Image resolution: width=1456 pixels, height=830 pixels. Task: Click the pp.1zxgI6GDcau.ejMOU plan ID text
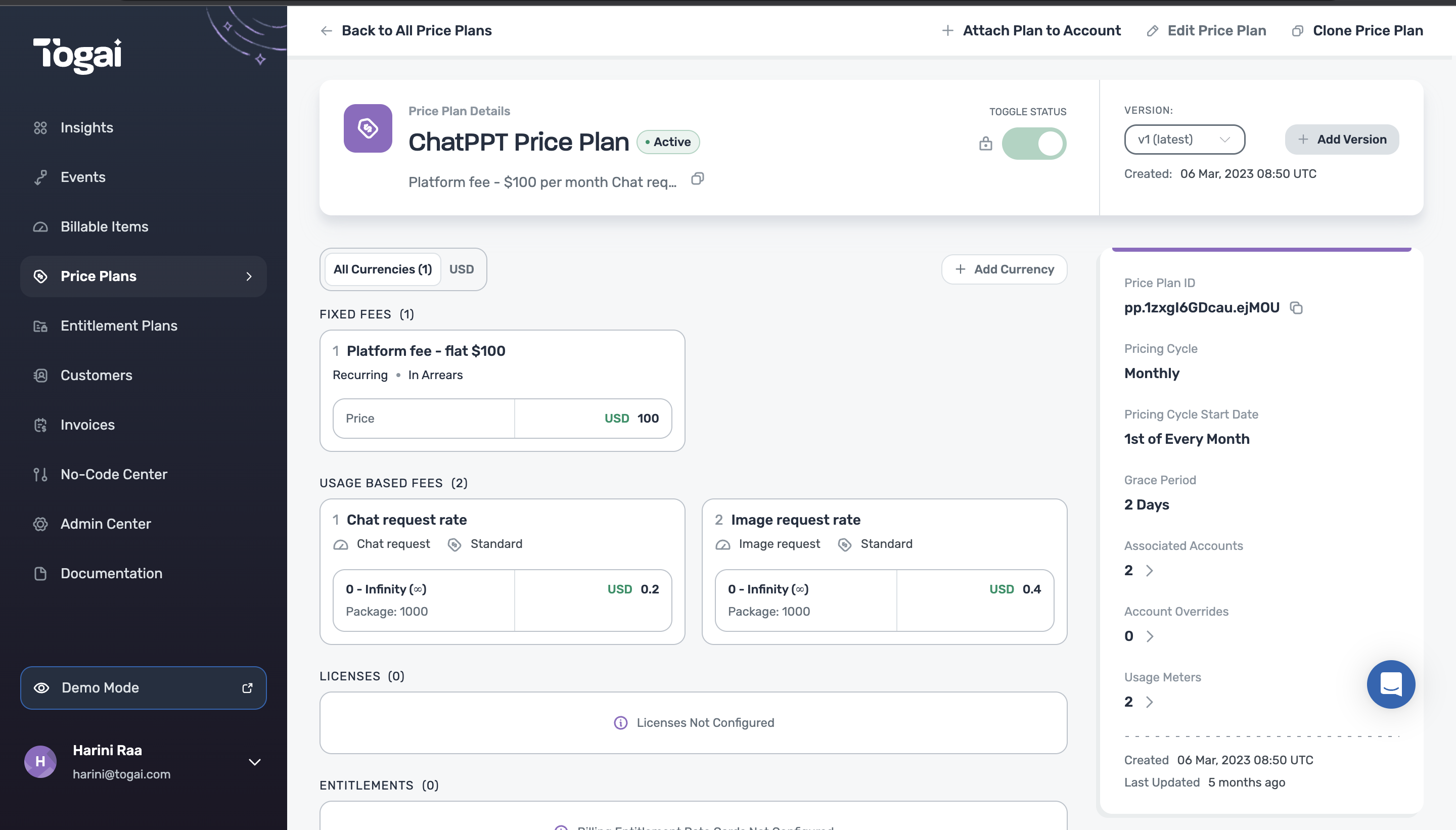coord(1202,308)
